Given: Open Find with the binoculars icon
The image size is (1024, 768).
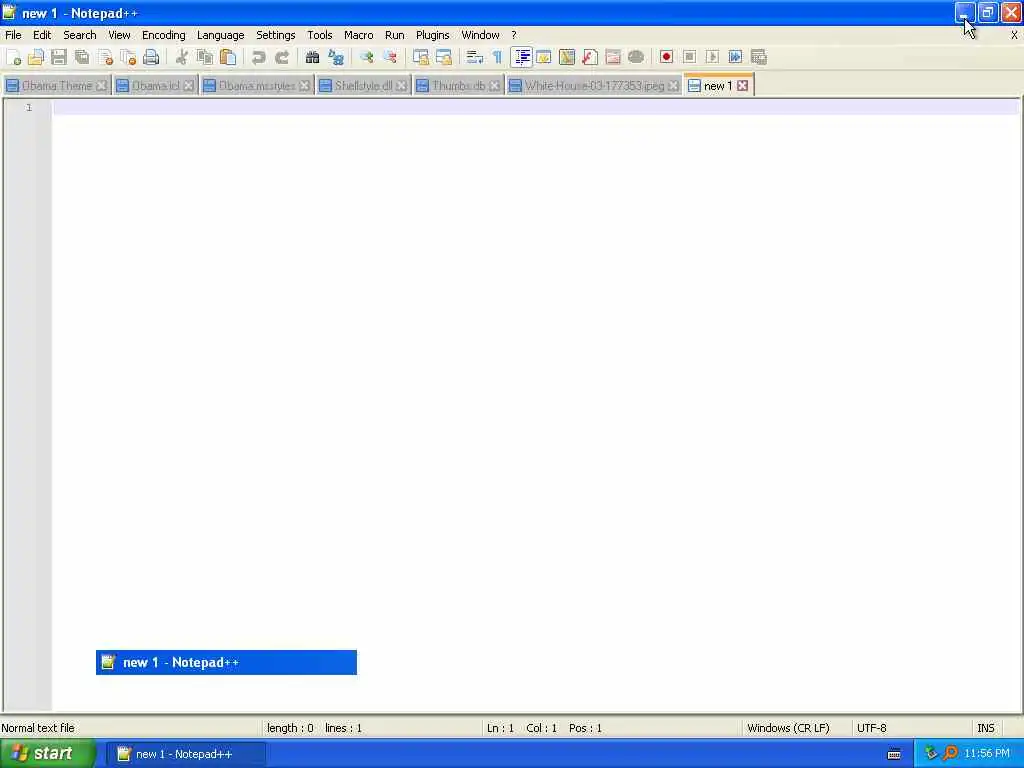Looking at the screenshot, I should pos(312,57).
